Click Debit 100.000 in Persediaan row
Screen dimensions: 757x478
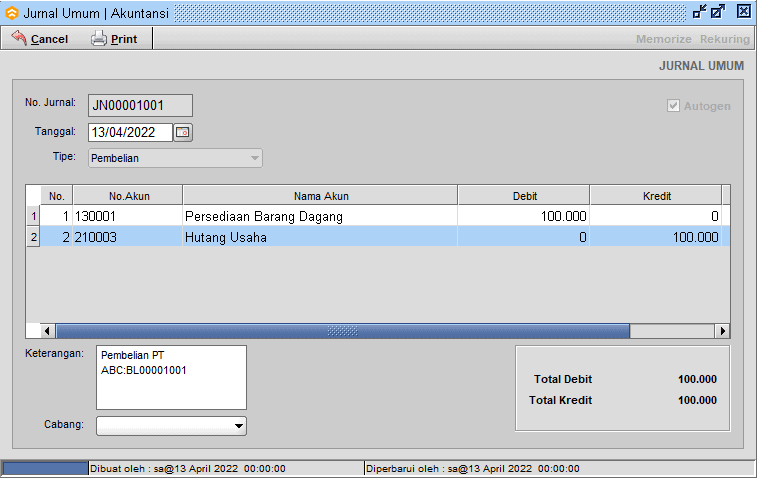tap(523, 216)
